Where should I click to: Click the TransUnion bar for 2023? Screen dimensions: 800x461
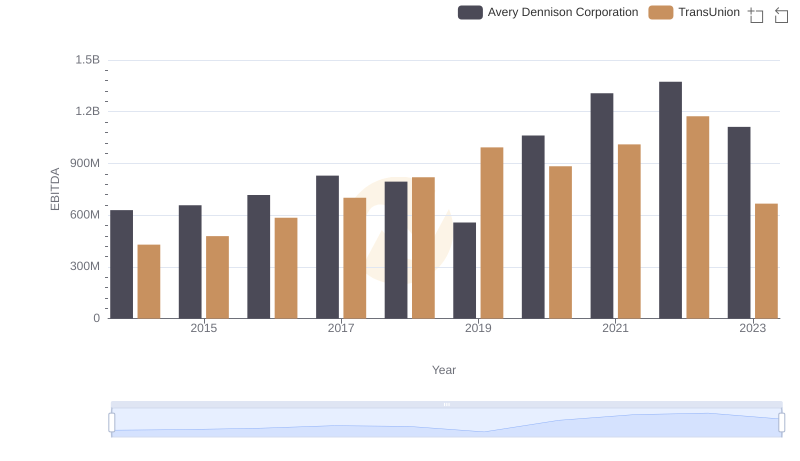pos(766,261)
